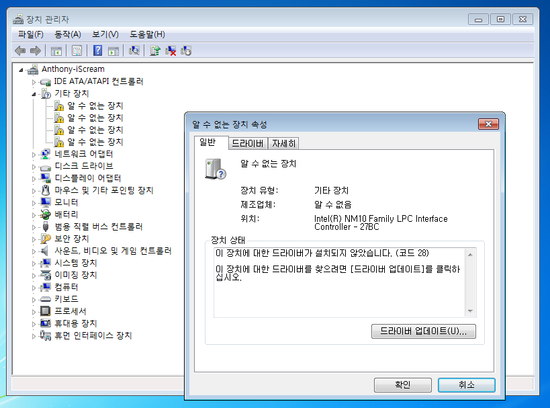Click Scan for hardware changes icon
Screen dimensions: 550x408
134,51
